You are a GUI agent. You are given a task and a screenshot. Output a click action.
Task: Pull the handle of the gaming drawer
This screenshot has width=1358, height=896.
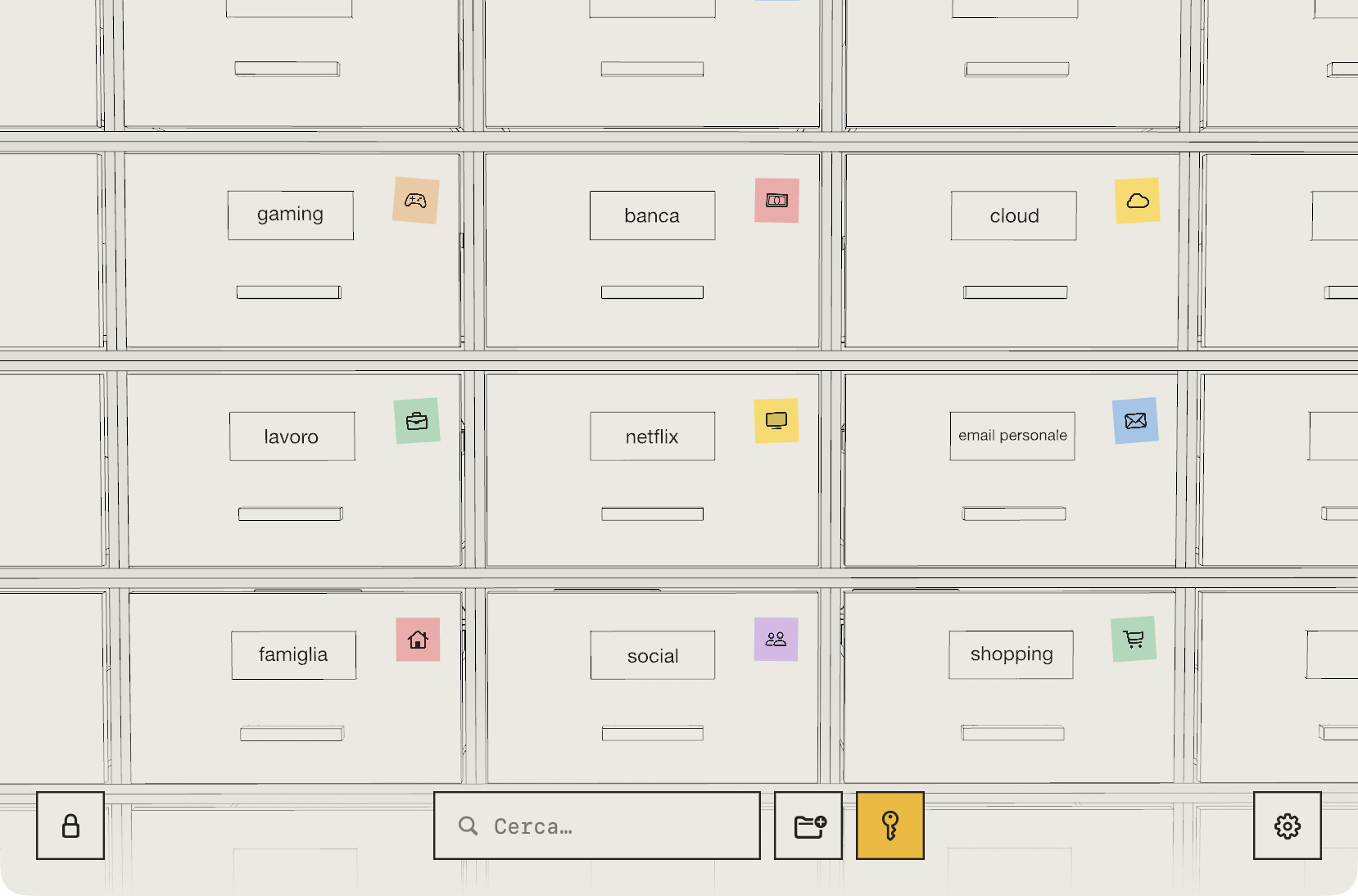click(289, 292)
